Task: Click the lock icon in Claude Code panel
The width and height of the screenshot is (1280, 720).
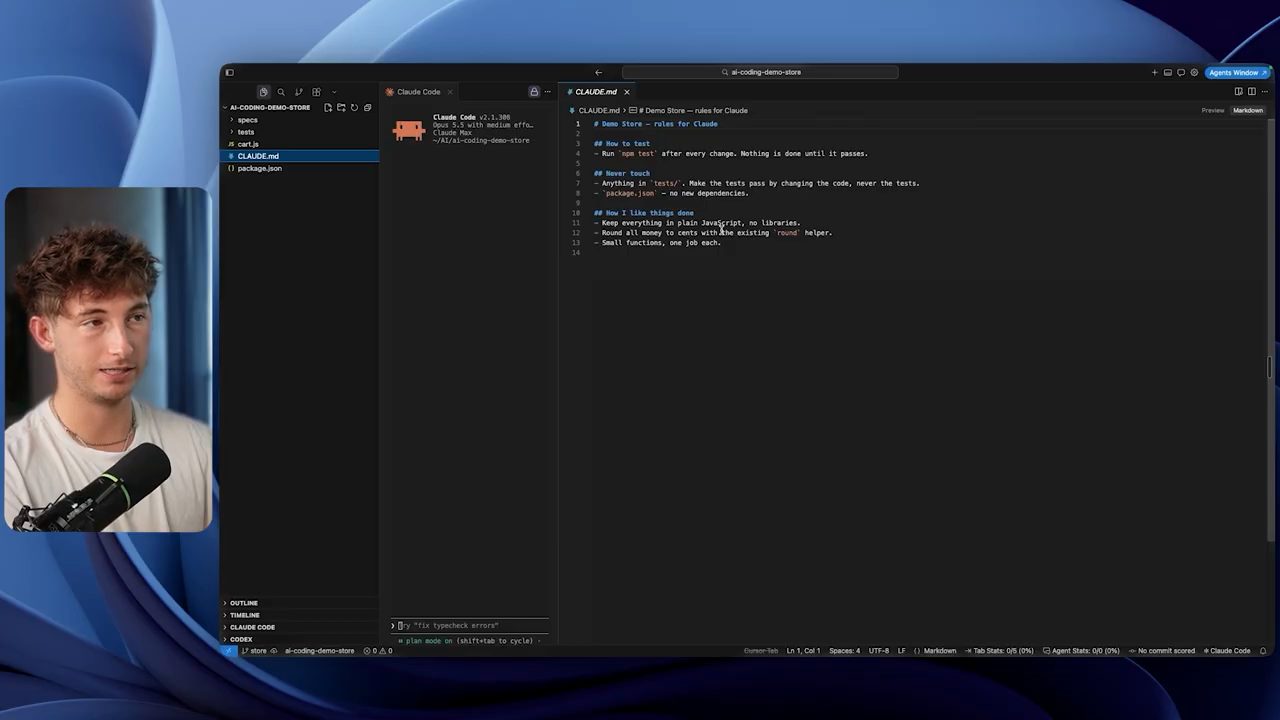Action: [534, 92]
